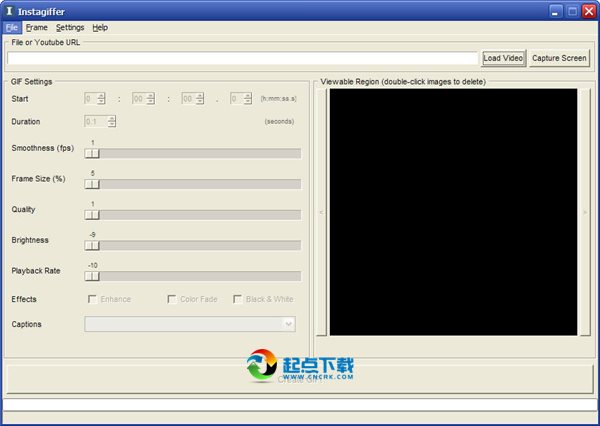Click the next frame arrow right of the preview
The height and width of the screenshot is (426, 600).
point(585,212)
